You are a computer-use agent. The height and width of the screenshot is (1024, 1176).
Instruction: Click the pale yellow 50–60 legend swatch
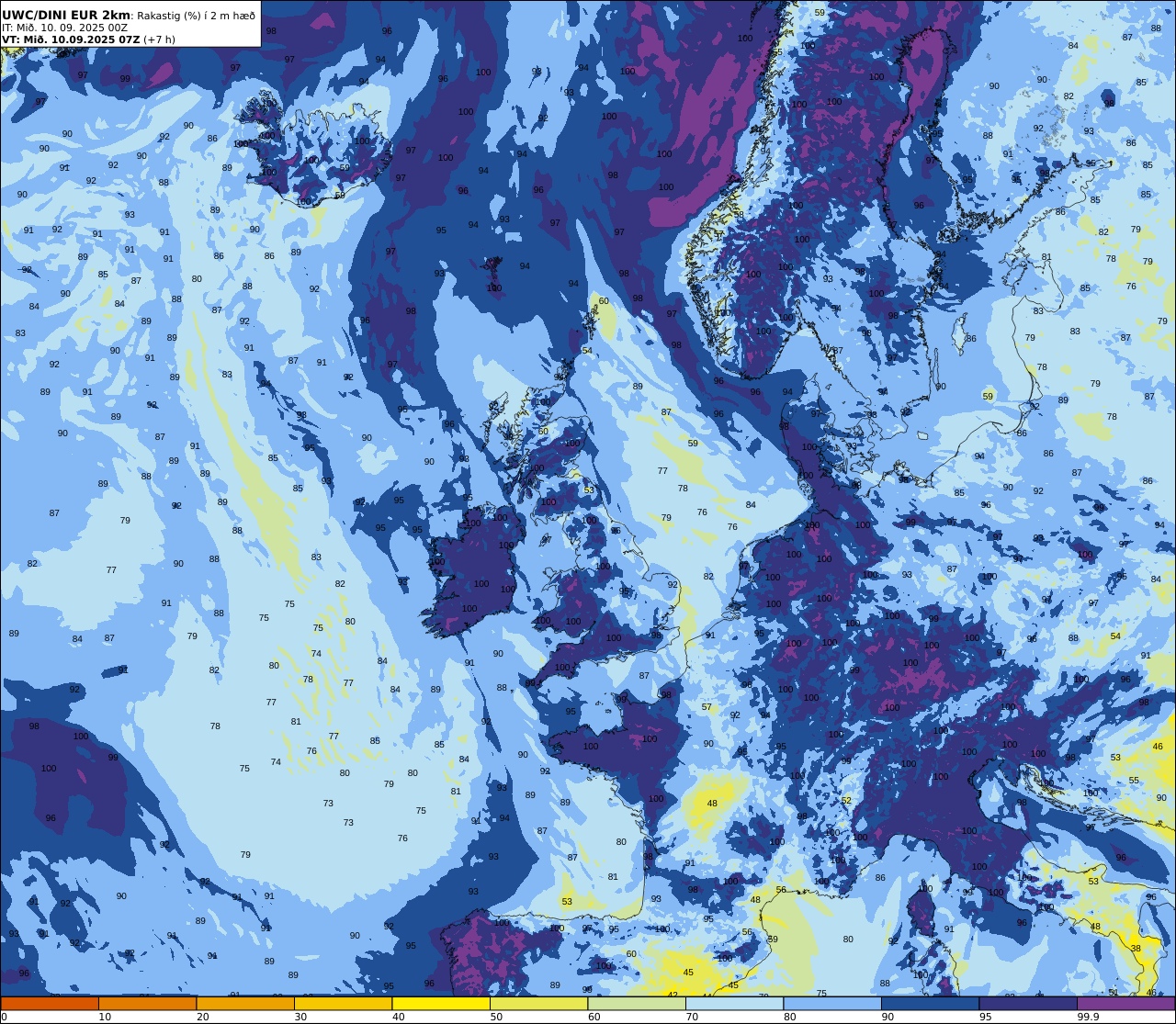tap(538, 1004)
